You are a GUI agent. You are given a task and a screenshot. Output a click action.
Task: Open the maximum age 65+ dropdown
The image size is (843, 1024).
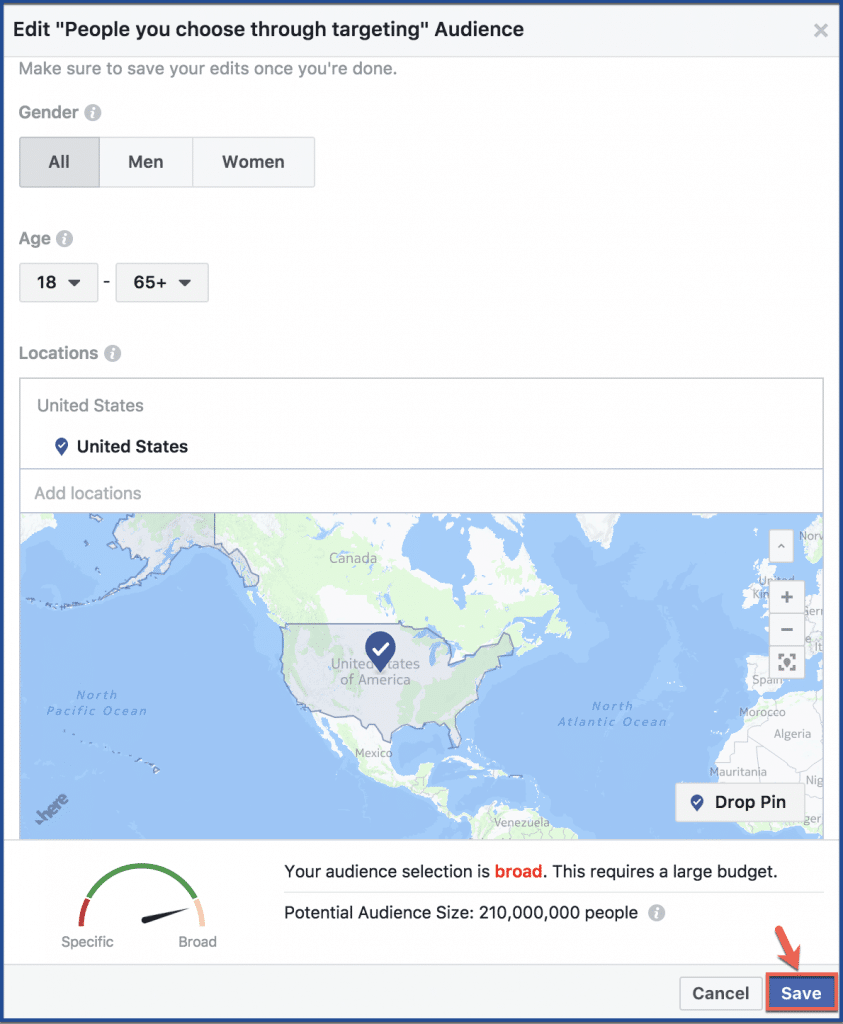(162, 282)
